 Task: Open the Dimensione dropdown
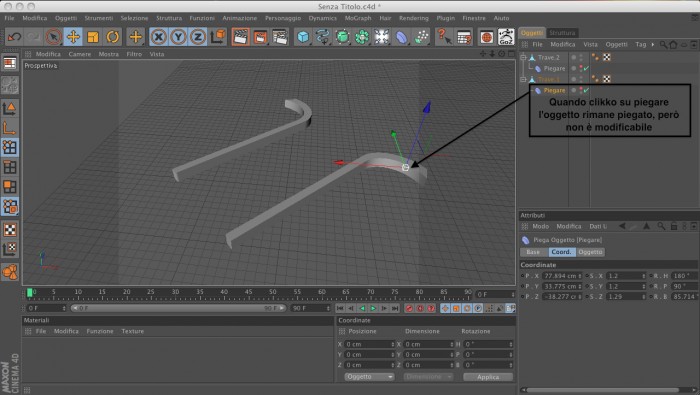(428, 377)
